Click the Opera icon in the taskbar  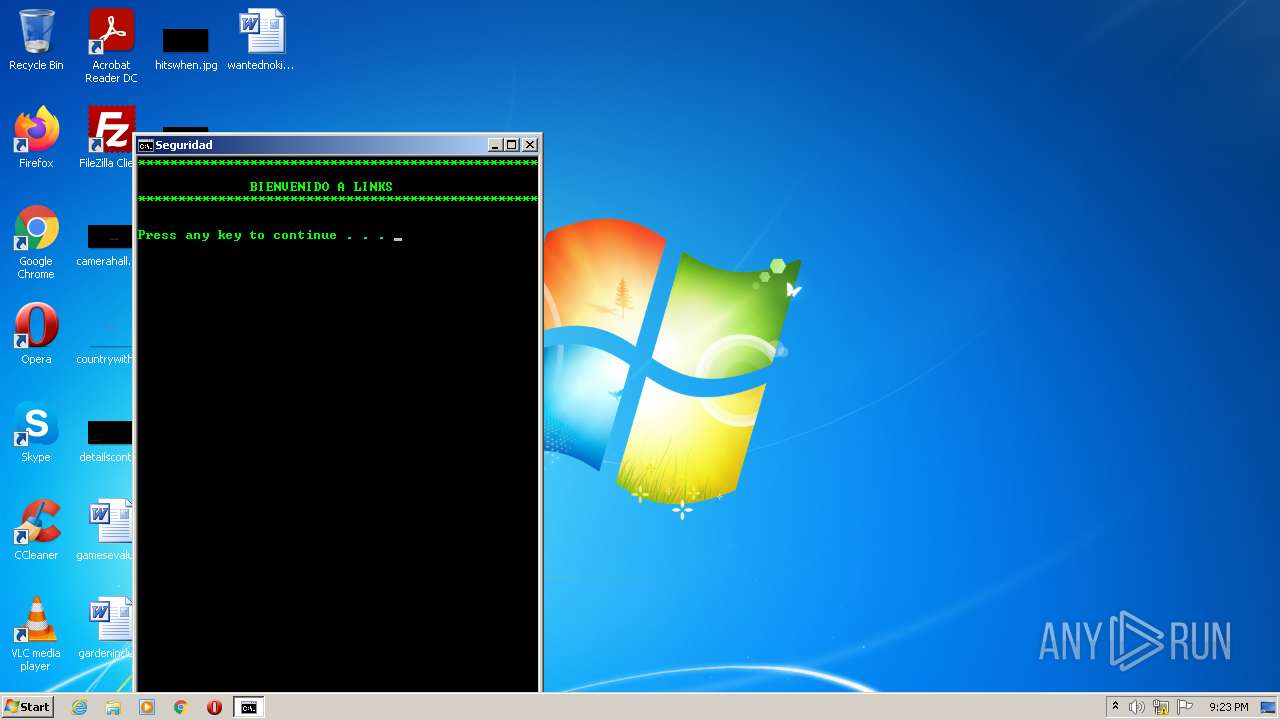point(214,707)
